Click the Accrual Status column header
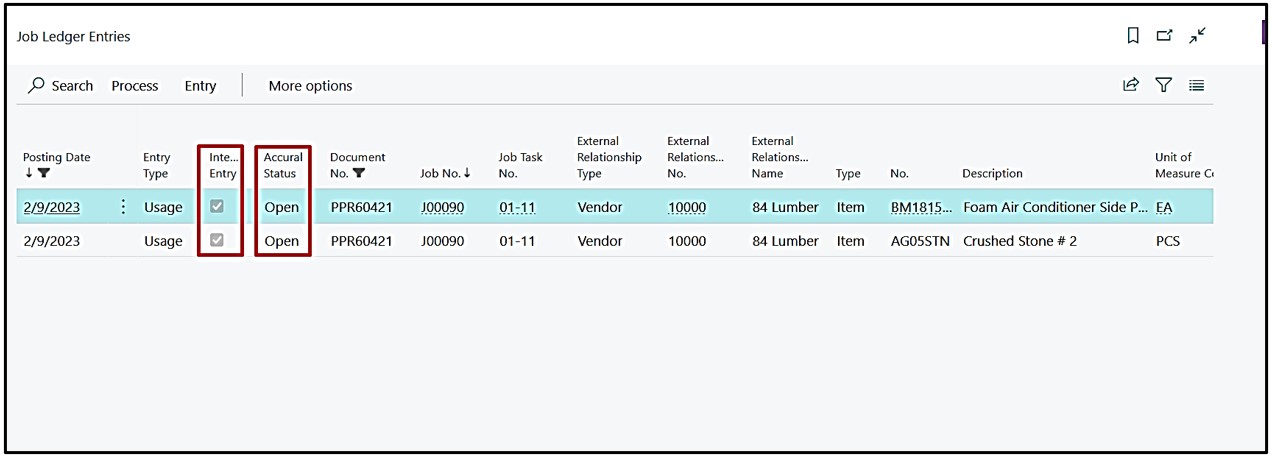This screenshot has height=458, width=1273. (x=283, y=165)
